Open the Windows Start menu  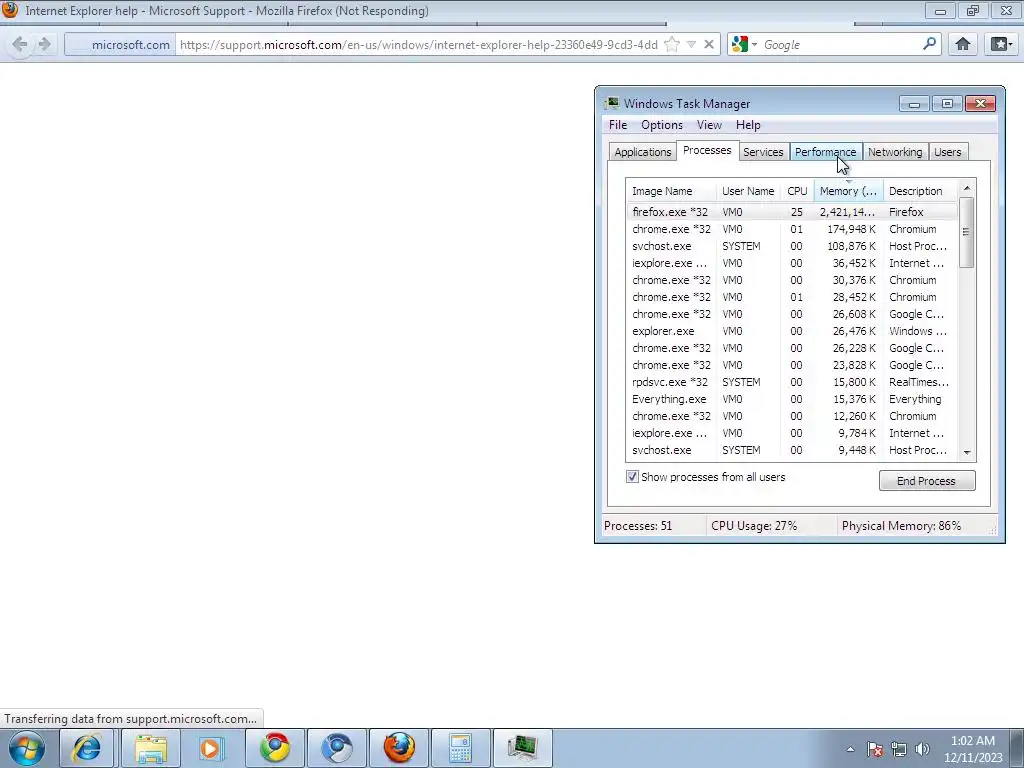pos(27,748)
